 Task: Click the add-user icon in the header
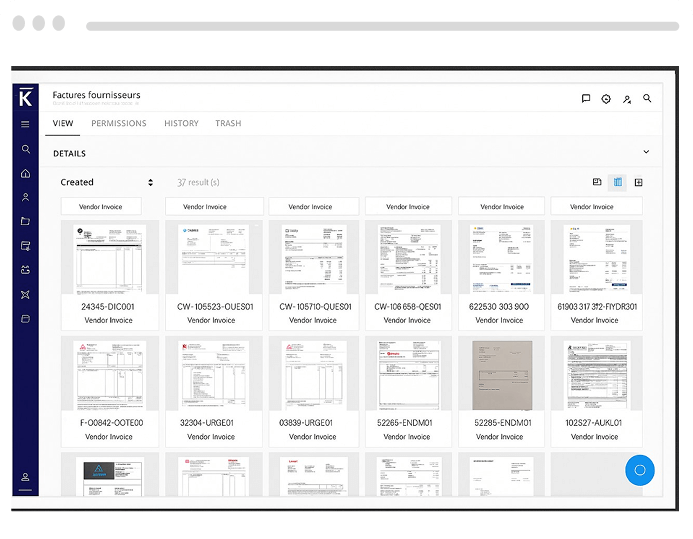(627, 98)
